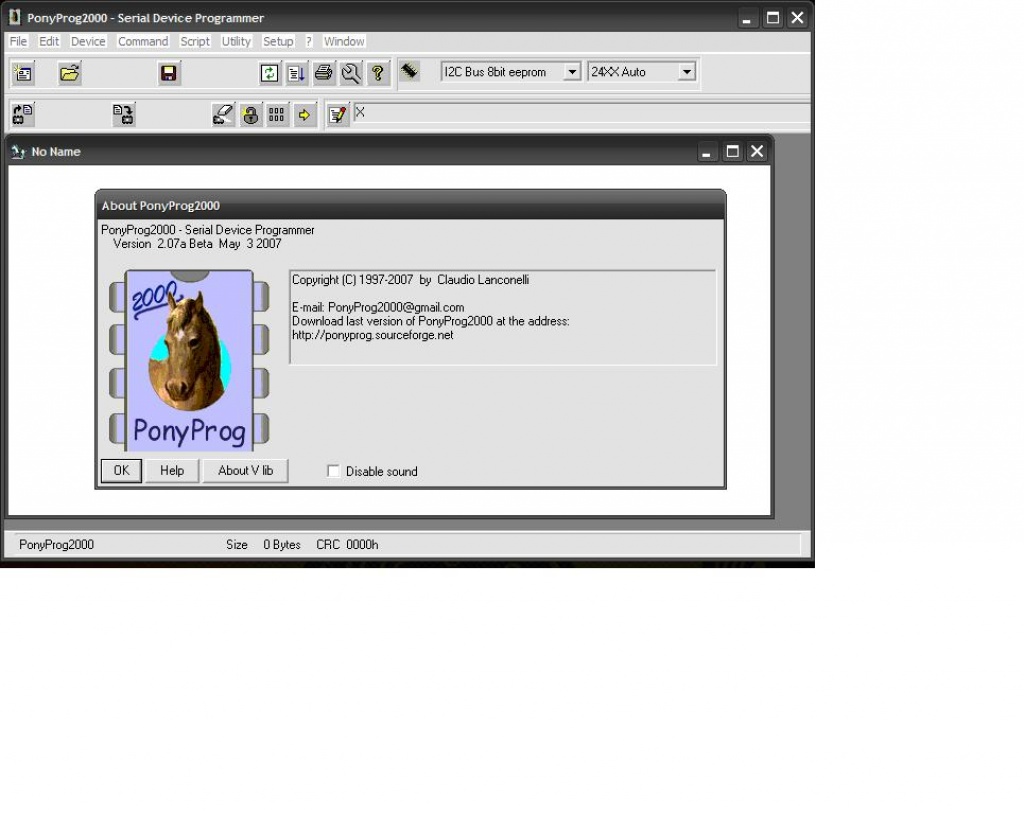This screenshot has height=814, width=1024.
Task: Click the Size 0 Bytes status bar text
Action: click(x=263, y=545)
